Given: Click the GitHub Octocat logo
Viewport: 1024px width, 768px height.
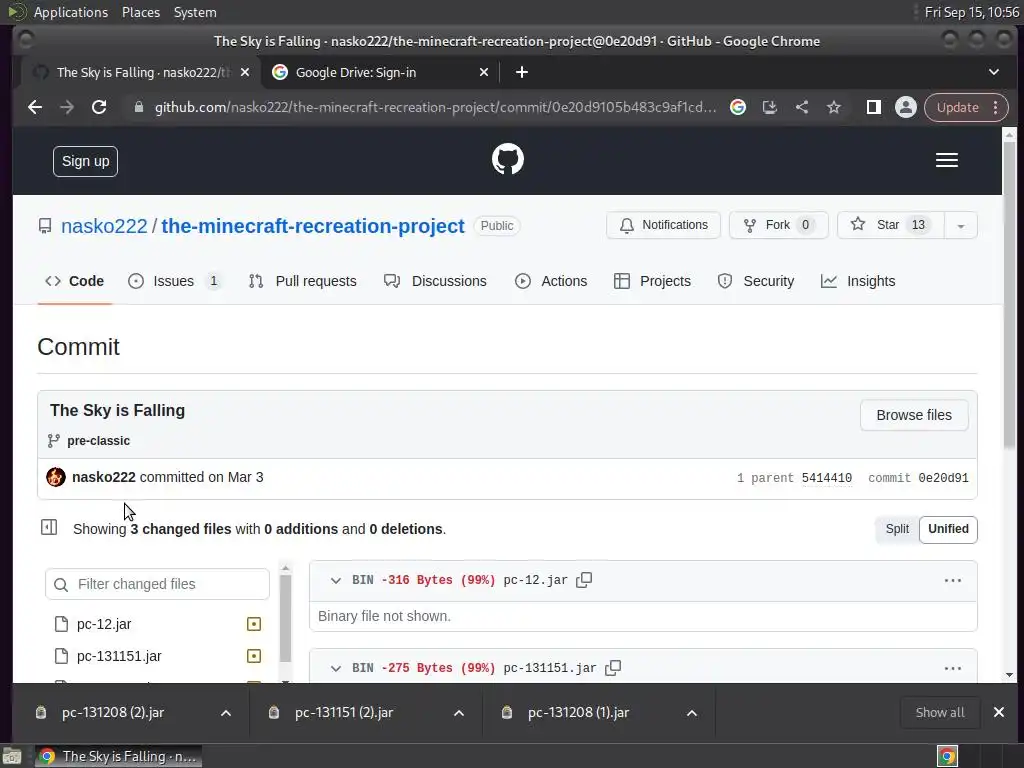Looking at the screenshot, I should pos(508,159).
